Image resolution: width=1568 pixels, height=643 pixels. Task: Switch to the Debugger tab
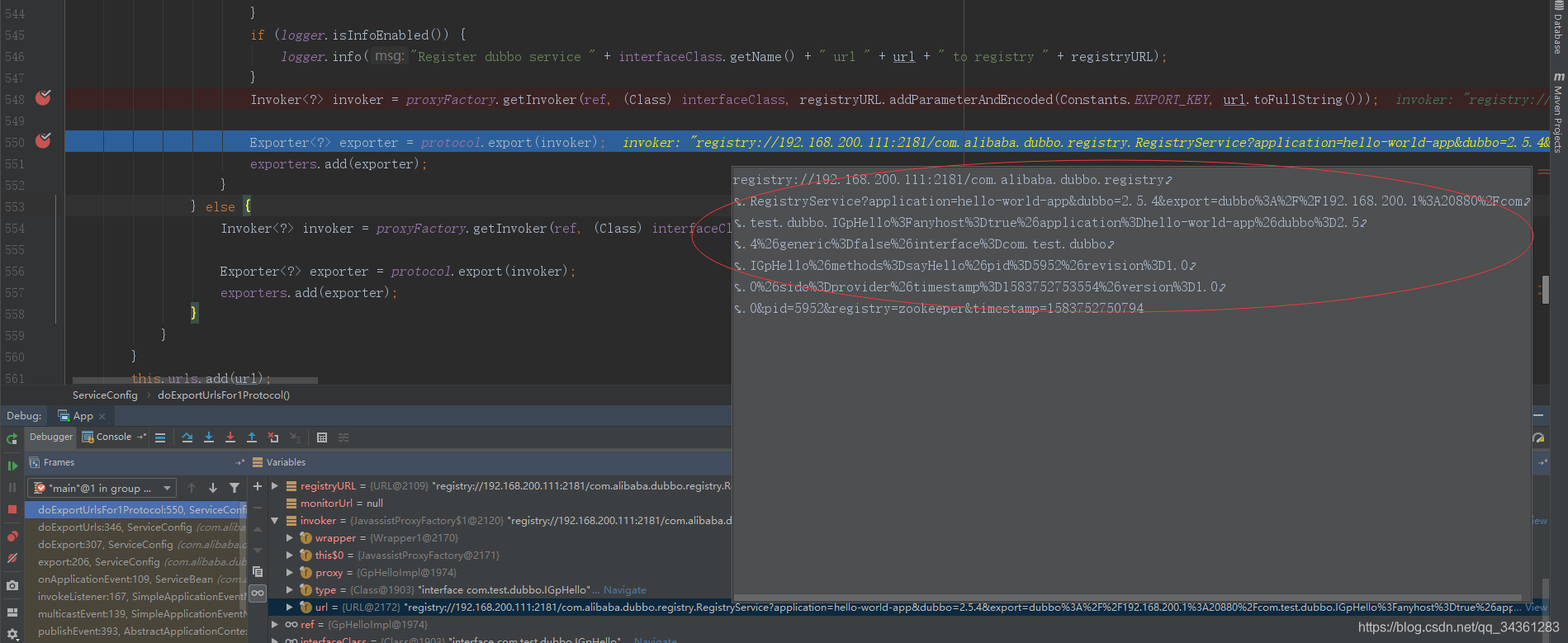tap(51, 437)
